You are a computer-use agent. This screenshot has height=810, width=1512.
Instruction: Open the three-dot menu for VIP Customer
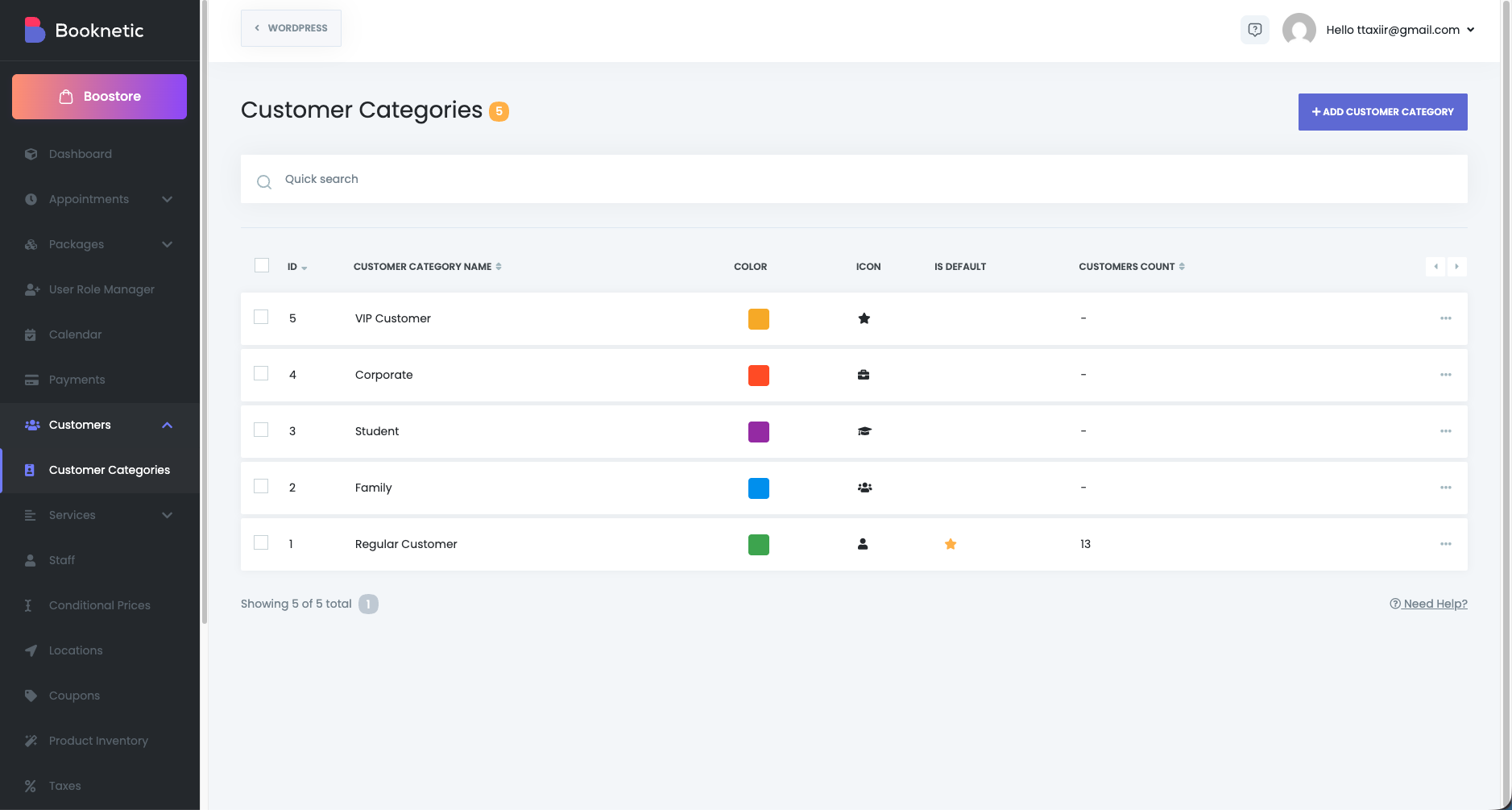[1445, 318]
